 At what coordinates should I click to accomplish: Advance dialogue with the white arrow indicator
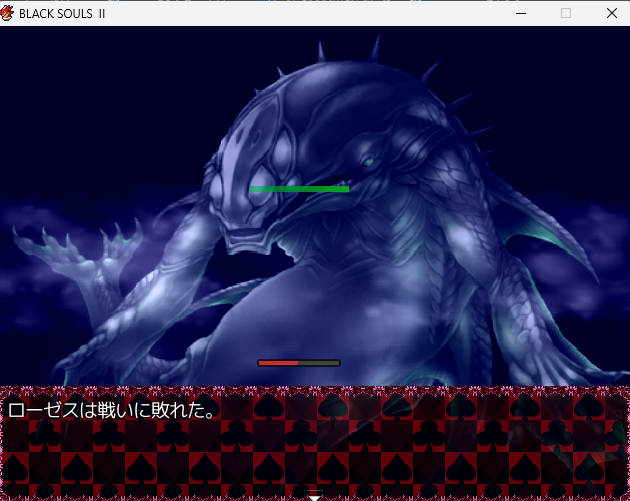(x=315, y=496)
